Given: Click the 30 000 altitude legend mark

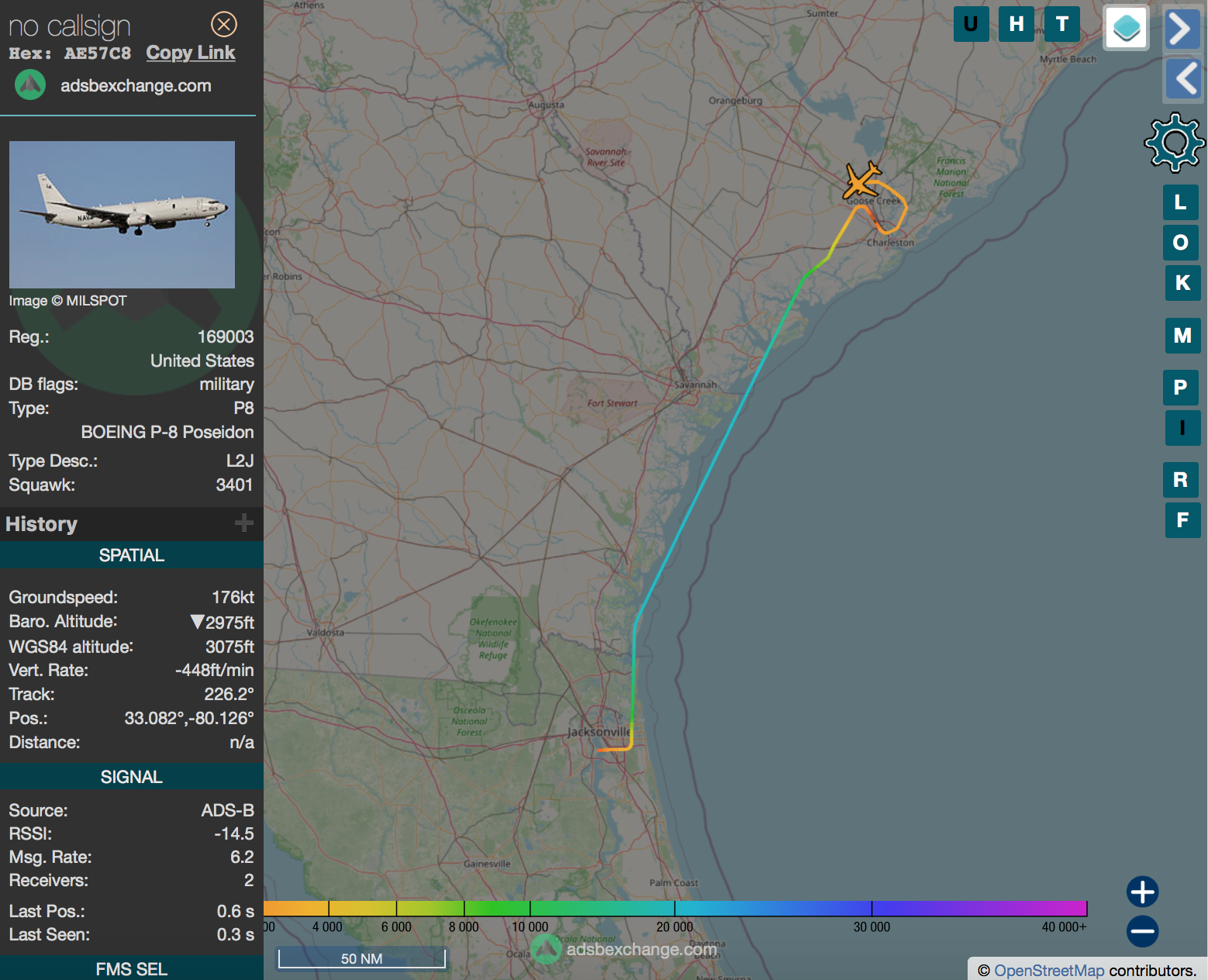Looking at the screenshot, I should point(871,927).
